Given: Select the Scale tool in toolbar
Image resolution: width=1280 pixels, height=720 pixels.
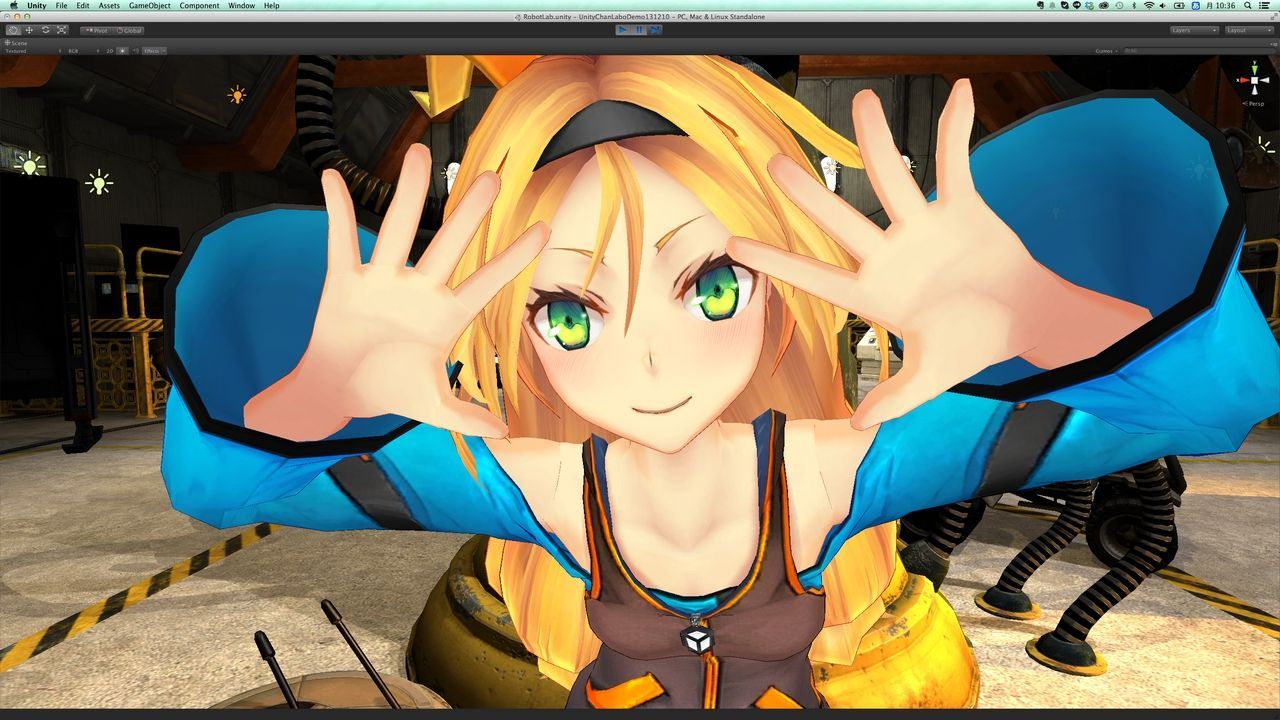Looking at the screenshot, I should [x=61, y=30].
